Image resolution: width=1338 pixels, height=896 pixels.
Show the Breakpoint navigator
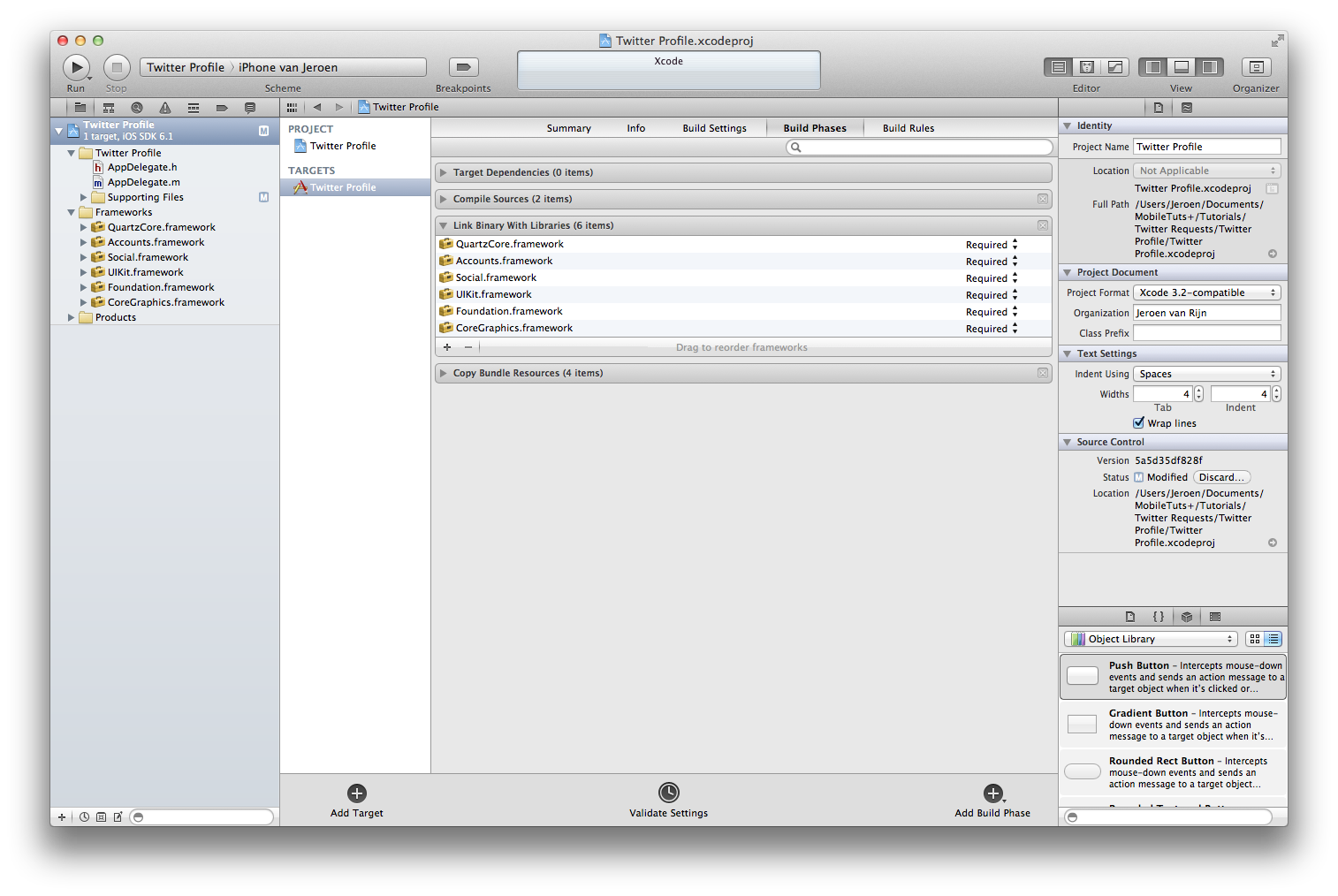click(x=222, y=108)
